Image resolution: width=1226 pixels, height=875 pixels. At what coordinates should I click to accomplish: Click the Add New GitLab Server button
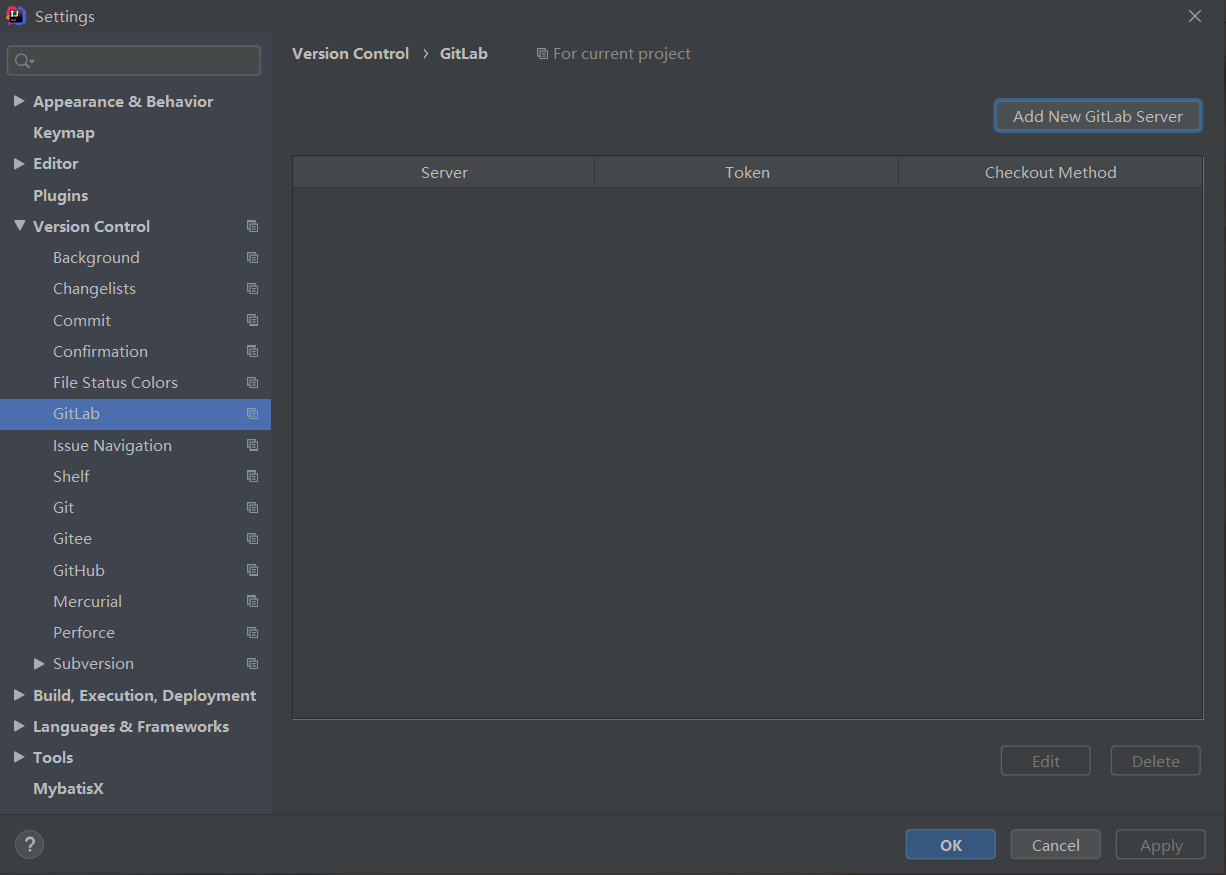click(1098, 116)
